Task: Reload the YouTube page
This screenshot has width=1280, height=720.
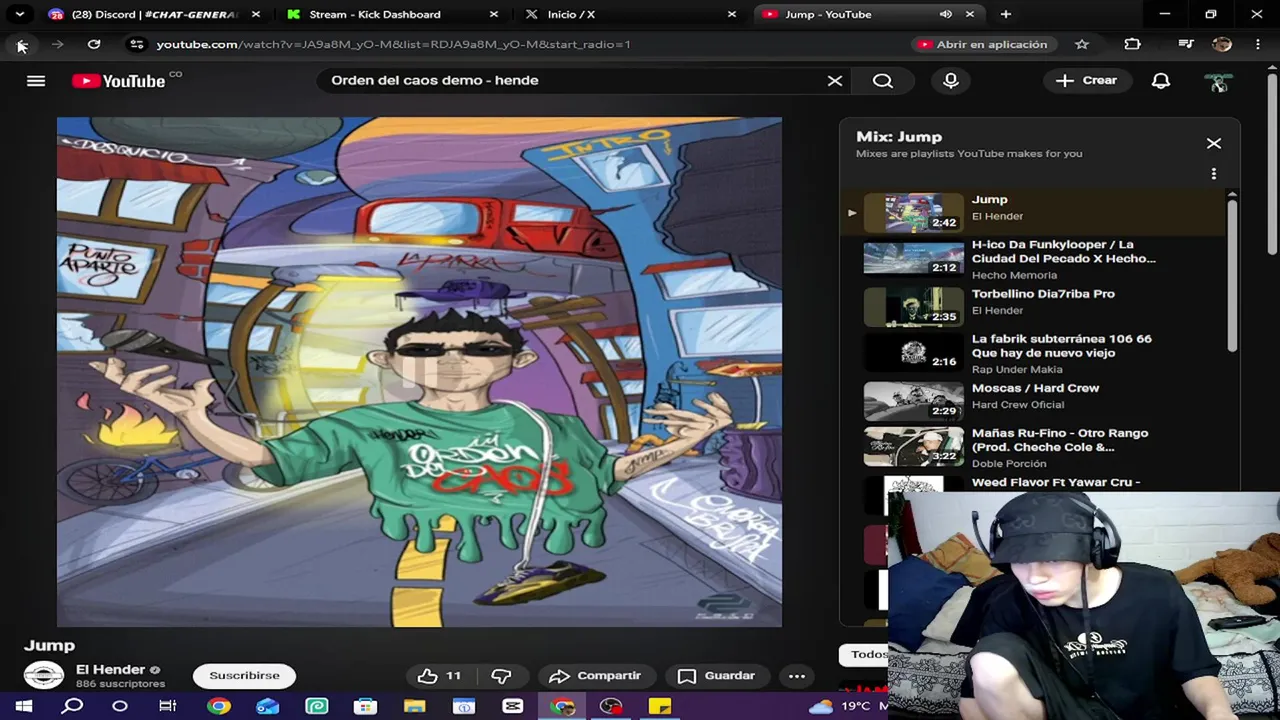Action: tap(94, 45)
